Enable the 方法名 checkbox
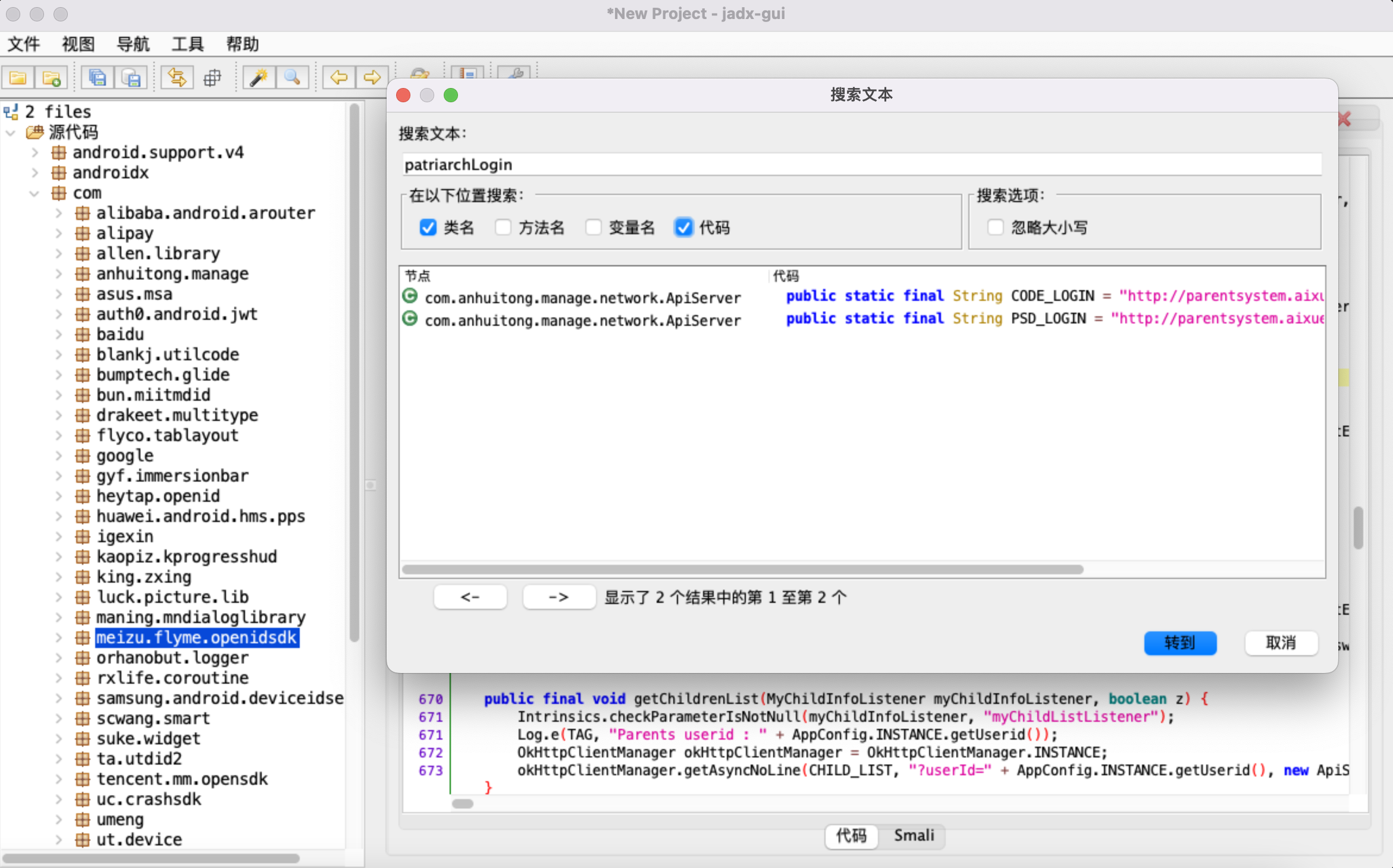 503,227
